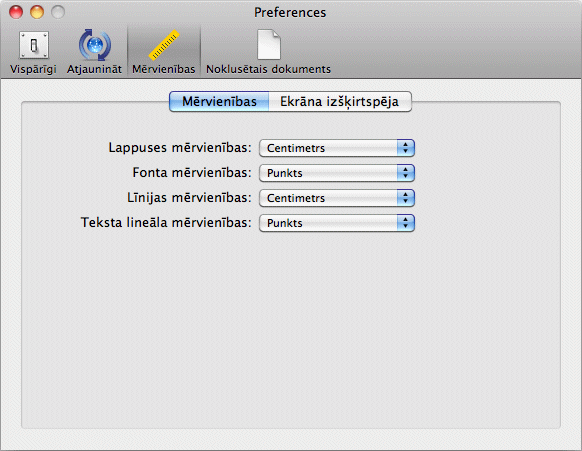
Task: Click the Fonta mērvienības dropdown arrows
Action: (405, 173)
